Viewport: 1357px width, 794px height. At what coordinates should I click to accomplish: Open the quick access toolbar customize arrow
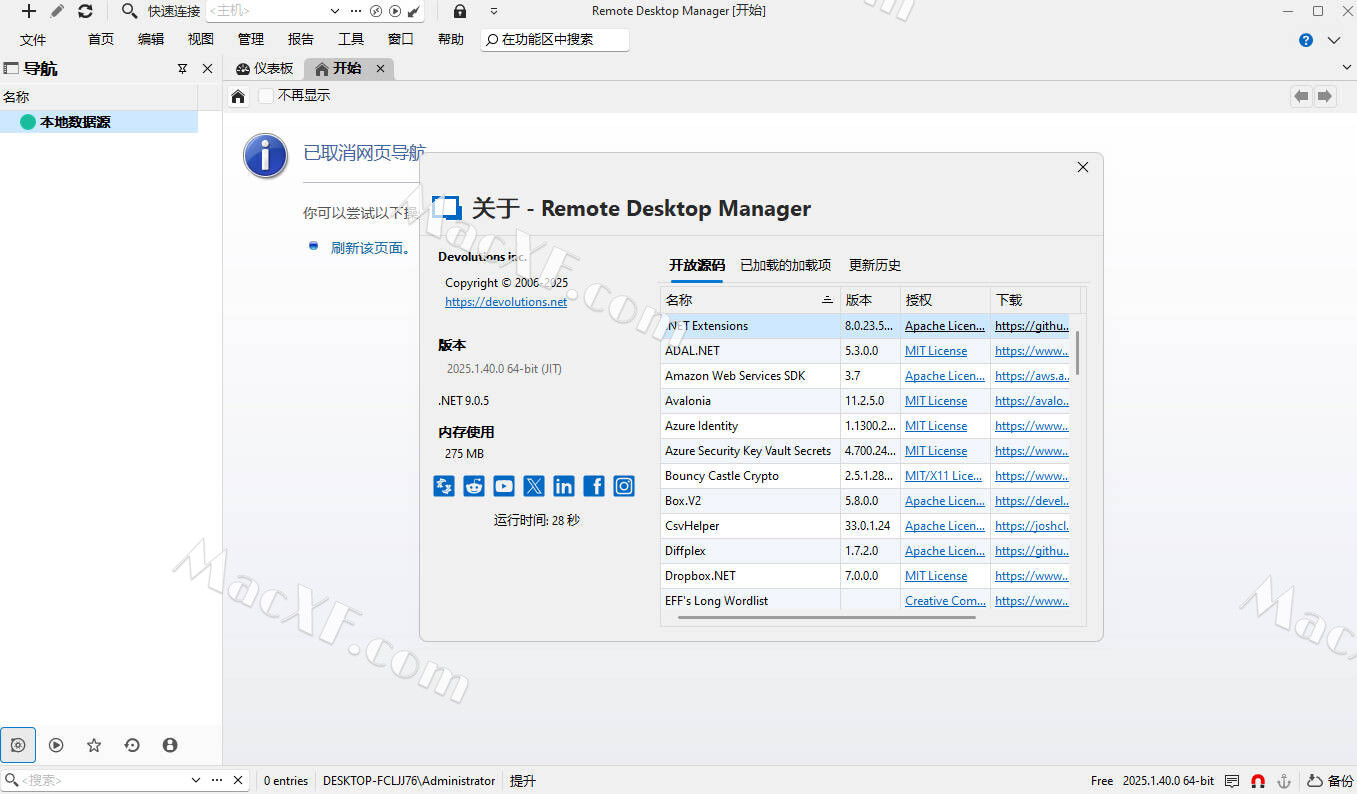(494, 11)
